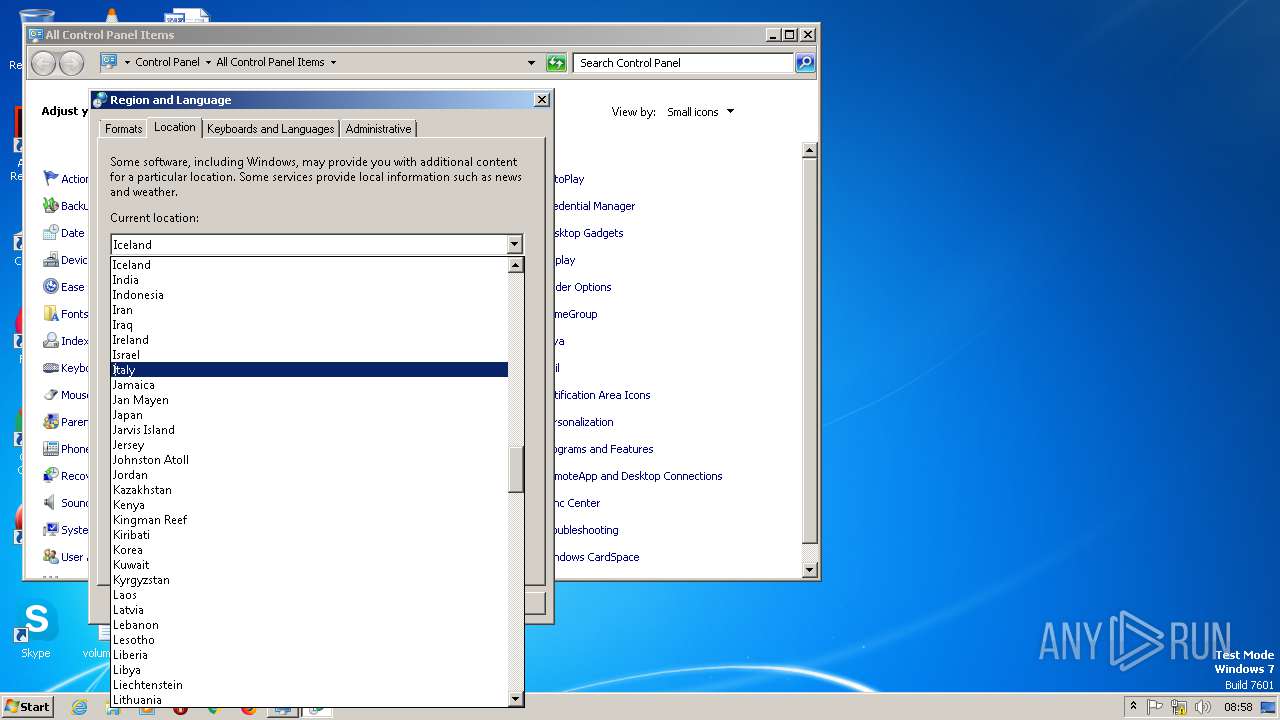The height and width of the screenshot is (720, 1280).
Task: Open the Action Center flag icon
Action: pyautogui.click(x=51, y=178)
